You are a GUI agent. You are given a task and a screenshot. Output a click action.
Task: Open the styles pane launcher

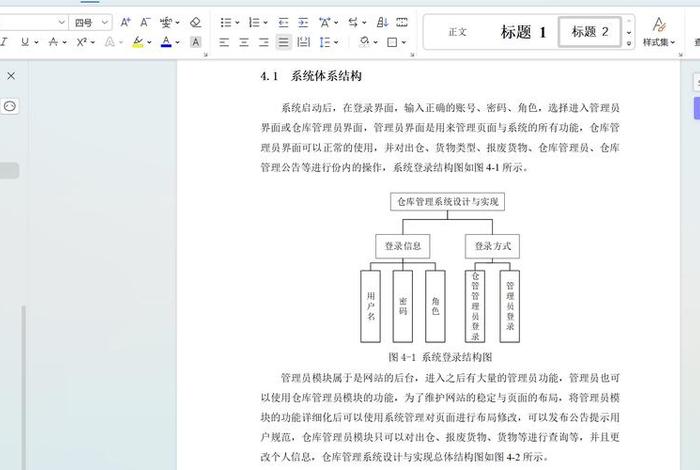pyautogui.click(x=681, y=55)
